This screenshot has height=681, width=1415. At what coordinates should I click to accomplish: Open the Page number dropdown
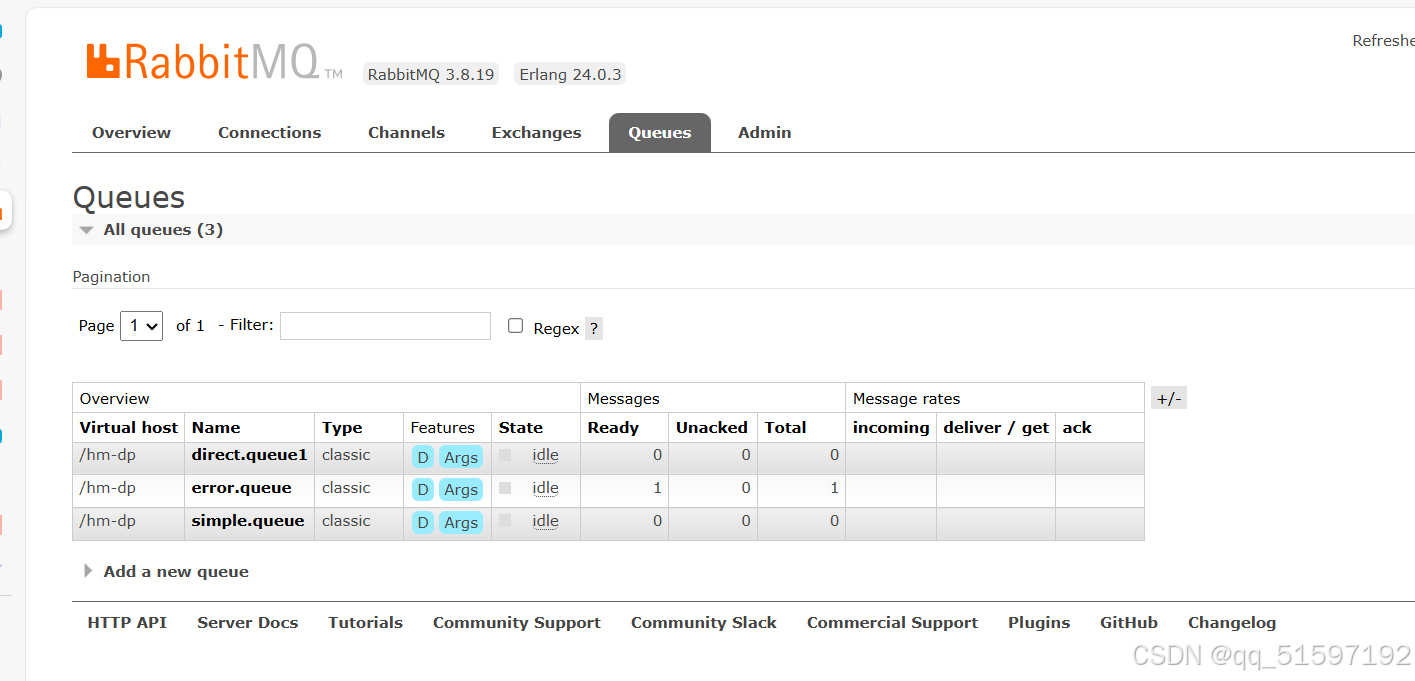(x=141, y=326)
